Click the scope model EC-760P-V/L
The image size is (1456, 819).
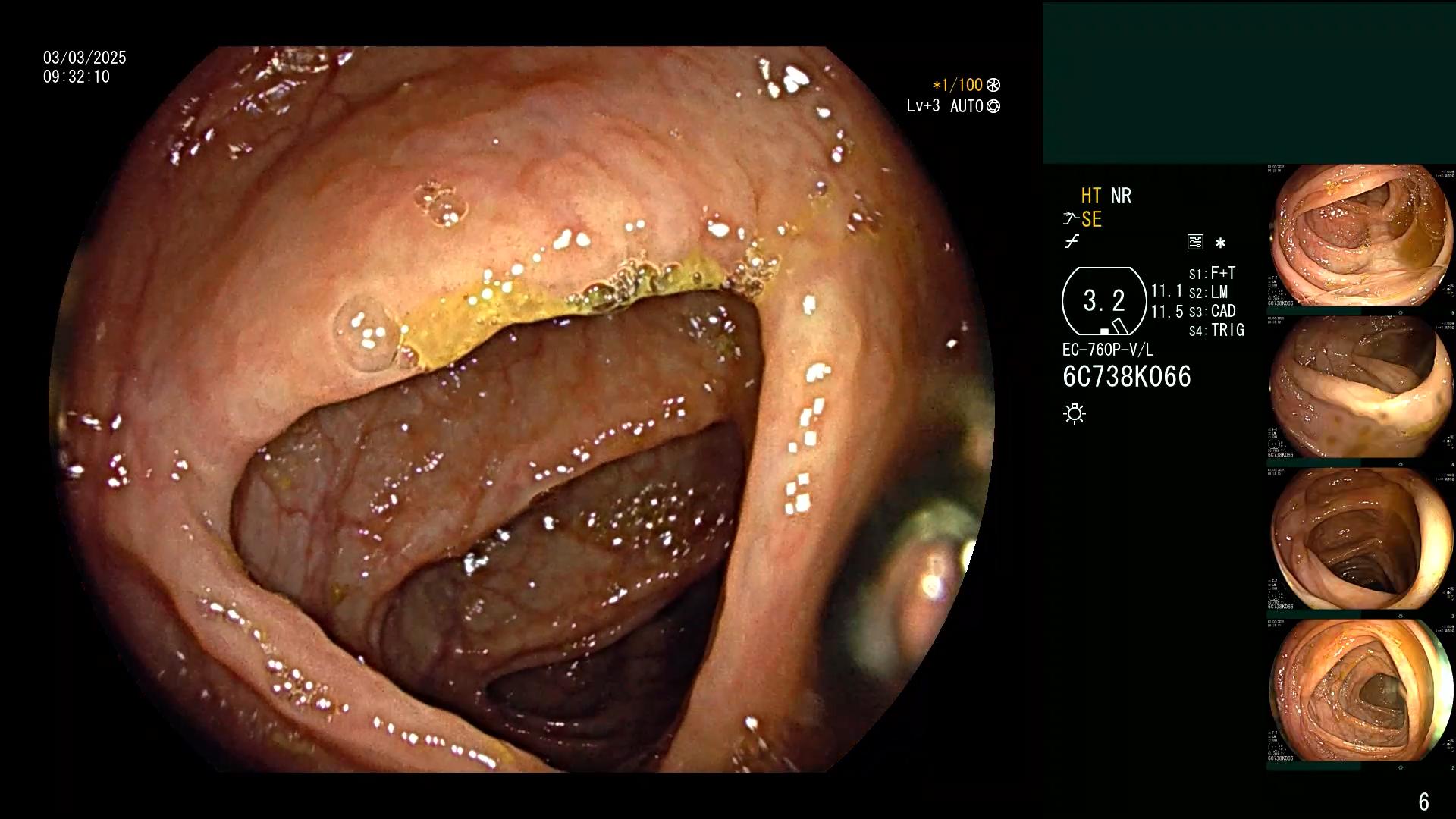coord(1108,350)
